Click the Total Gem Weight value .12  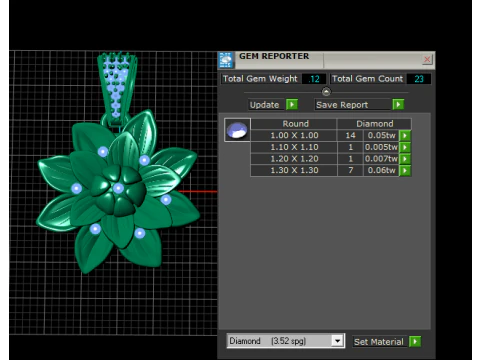[314, 79]
